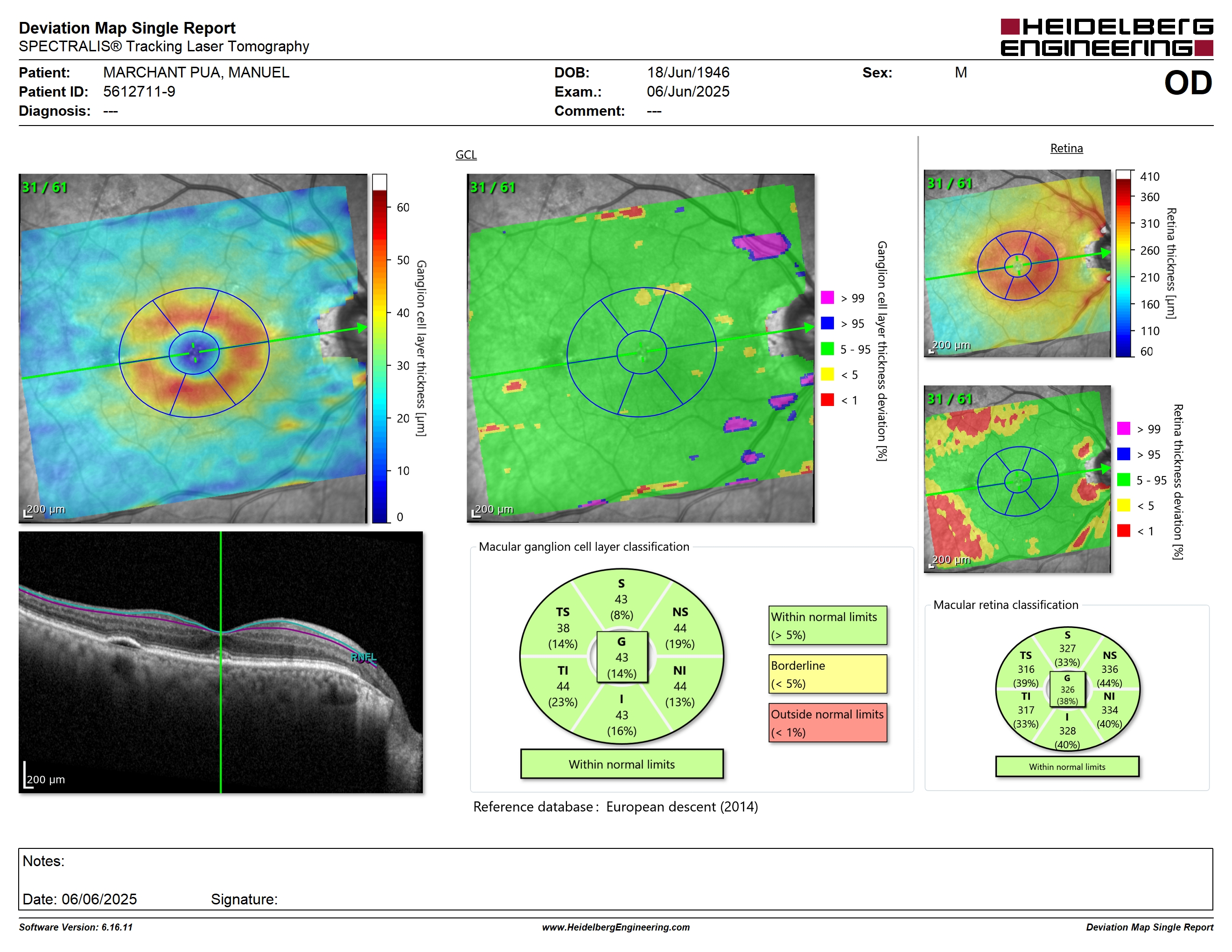Viewport: 1232px width, 952px height.
Task: Click the 'Borderline (< 5%)' legend box
Action: [827, 674]
